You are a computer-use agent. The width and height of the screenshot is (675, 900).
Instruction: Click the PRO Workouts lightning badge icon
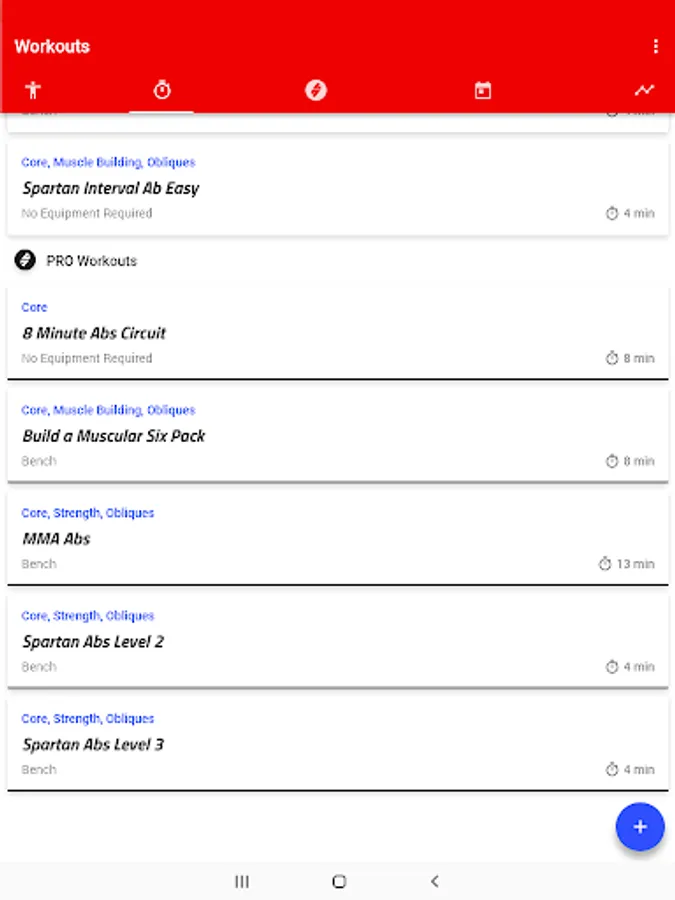(x=25, y=261)
